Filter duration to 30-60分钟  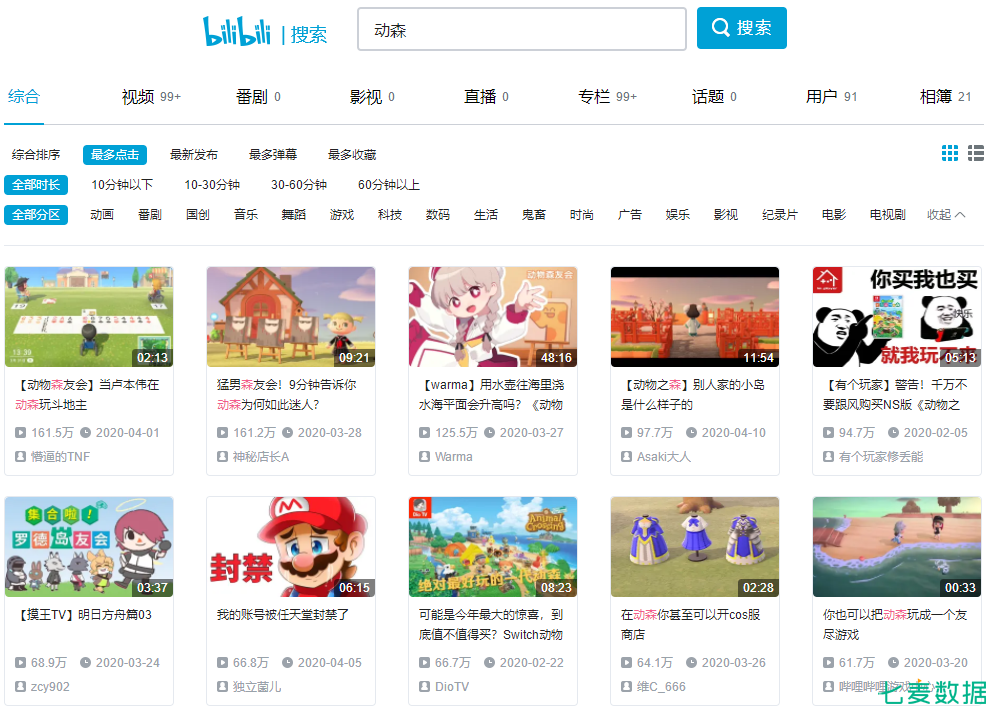coord(299,185)
